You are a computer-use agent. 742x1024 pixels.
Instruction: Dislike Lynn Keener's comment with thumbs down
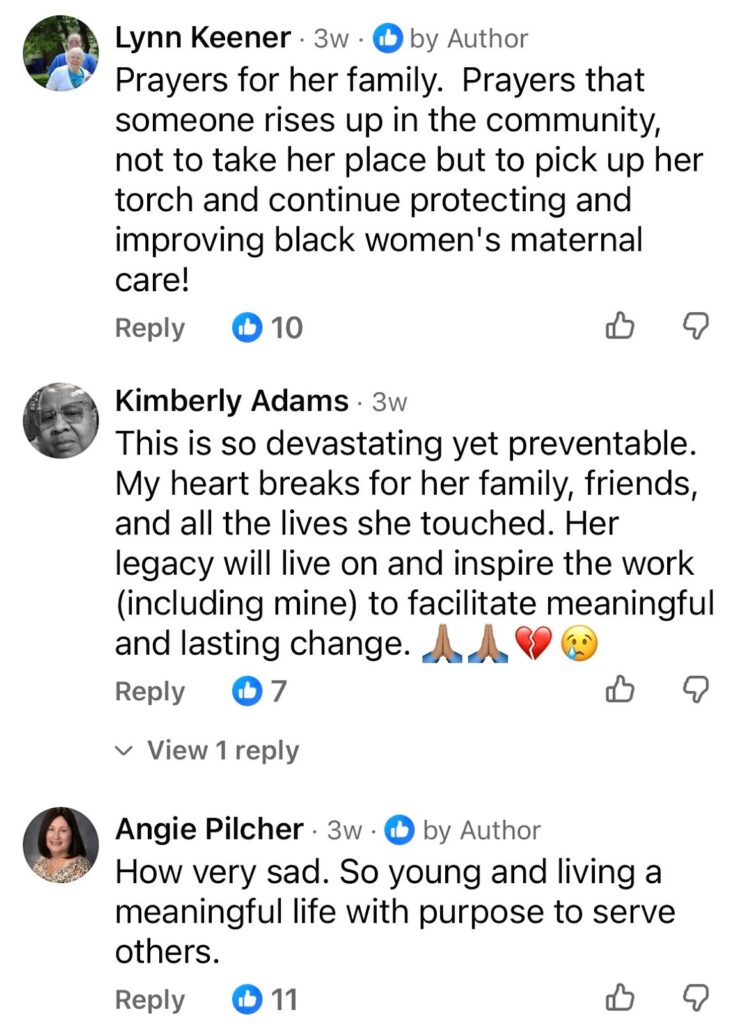[x=695, y=326]
